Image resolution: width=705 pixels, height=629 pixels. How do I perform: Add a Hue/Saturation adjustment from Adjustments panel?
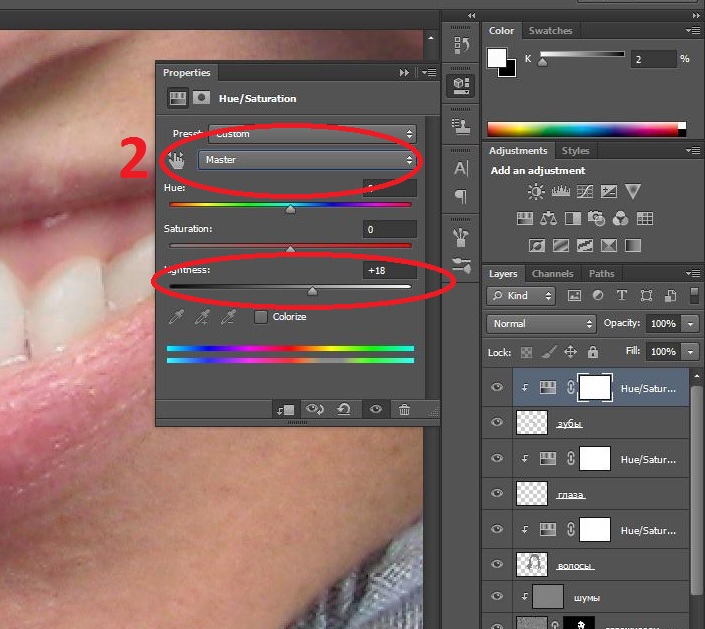click(524, 219)
